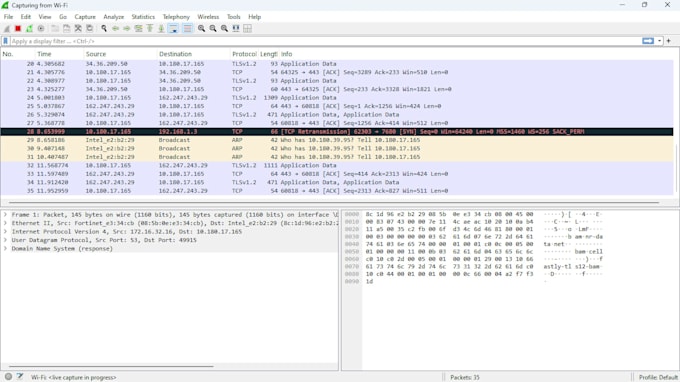
Task: Click the Profile: Default status entry
Action: coord(657,377)
